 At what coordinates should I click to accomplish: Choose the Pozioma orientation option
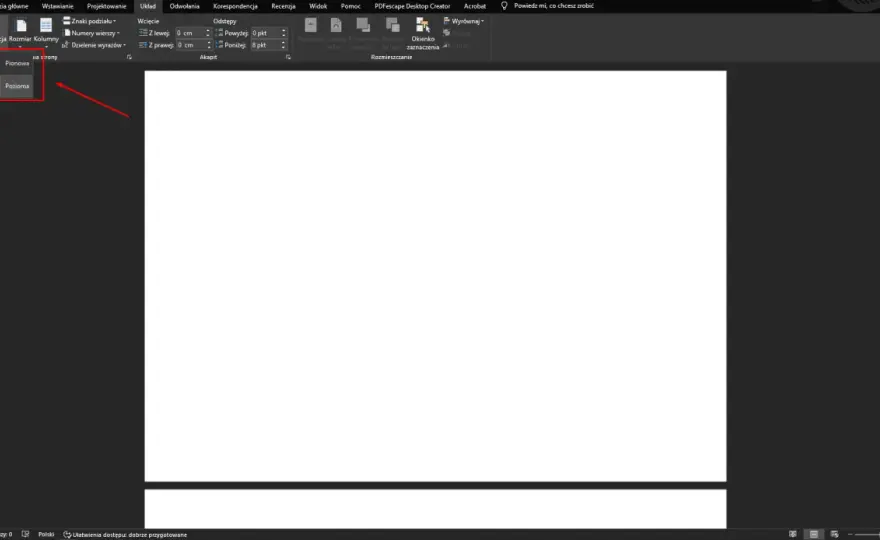coord(17,86)
